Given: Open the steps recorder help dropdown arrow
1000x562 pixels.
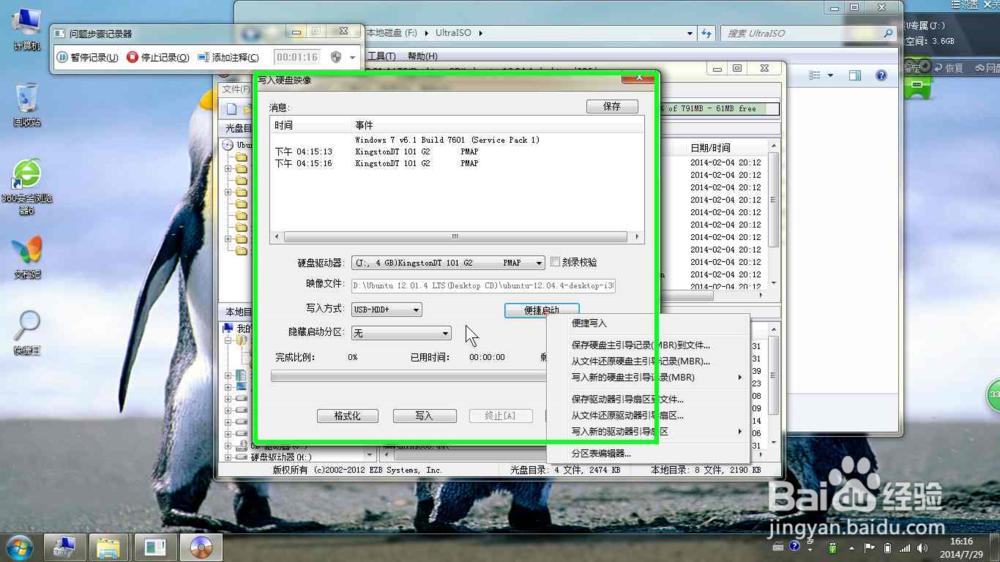Looking at the screenshot, I should coord(353,57).
